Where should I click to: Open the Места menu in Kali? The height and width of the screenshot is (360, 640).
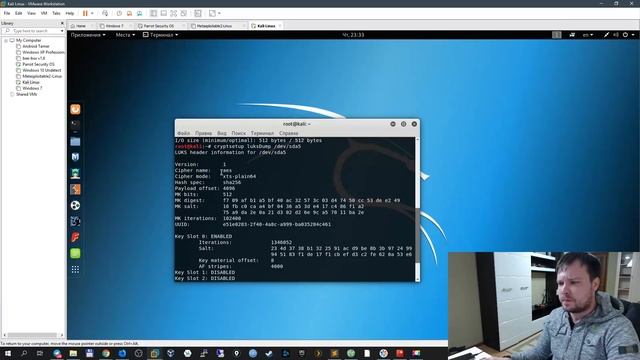tap(125, 35)
